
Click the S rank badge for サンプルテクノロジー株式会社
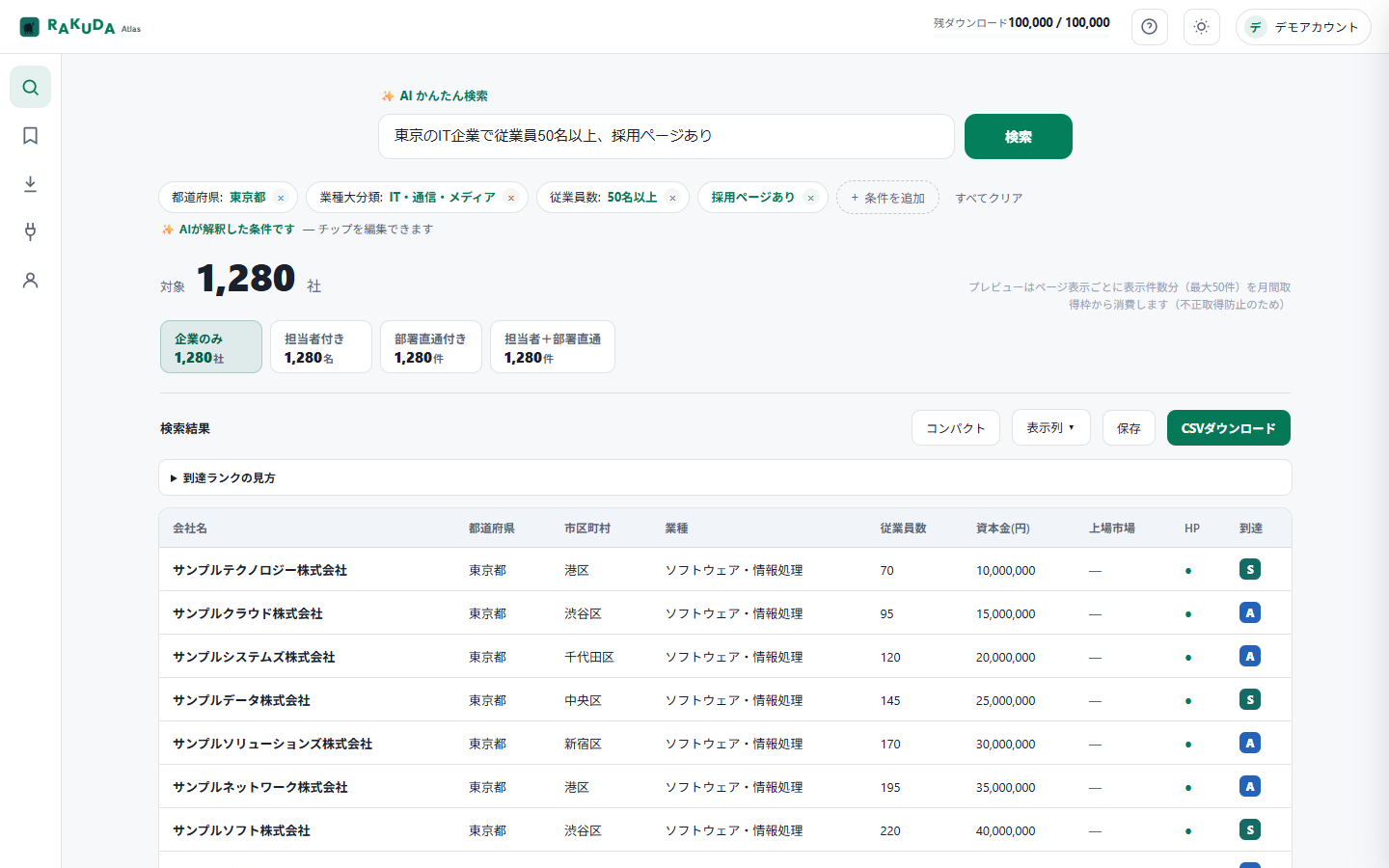pos(1250,569)
